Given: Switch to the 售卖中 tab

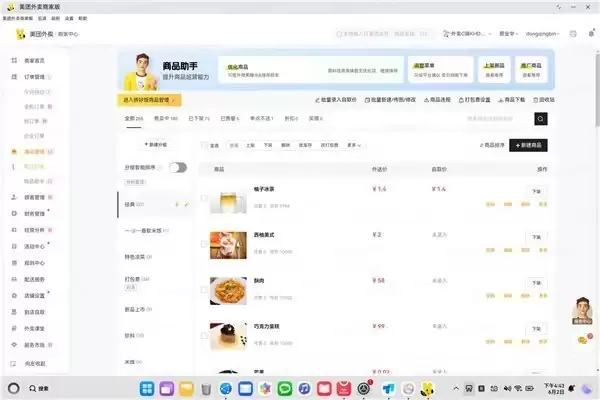Looking at the screenshot, I should [x=166, y=119].
